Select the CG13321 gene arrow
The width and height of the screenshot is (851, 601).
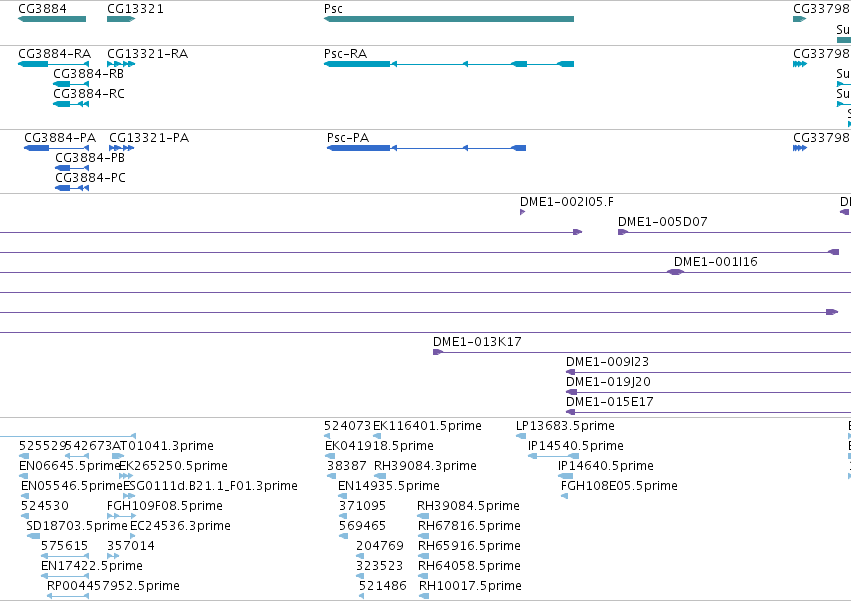[121, 19]
